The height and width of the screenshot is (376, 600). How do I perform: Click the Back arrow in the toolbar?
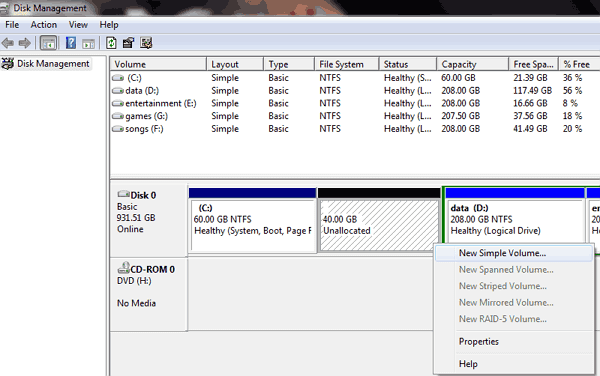tap(8, 43)
